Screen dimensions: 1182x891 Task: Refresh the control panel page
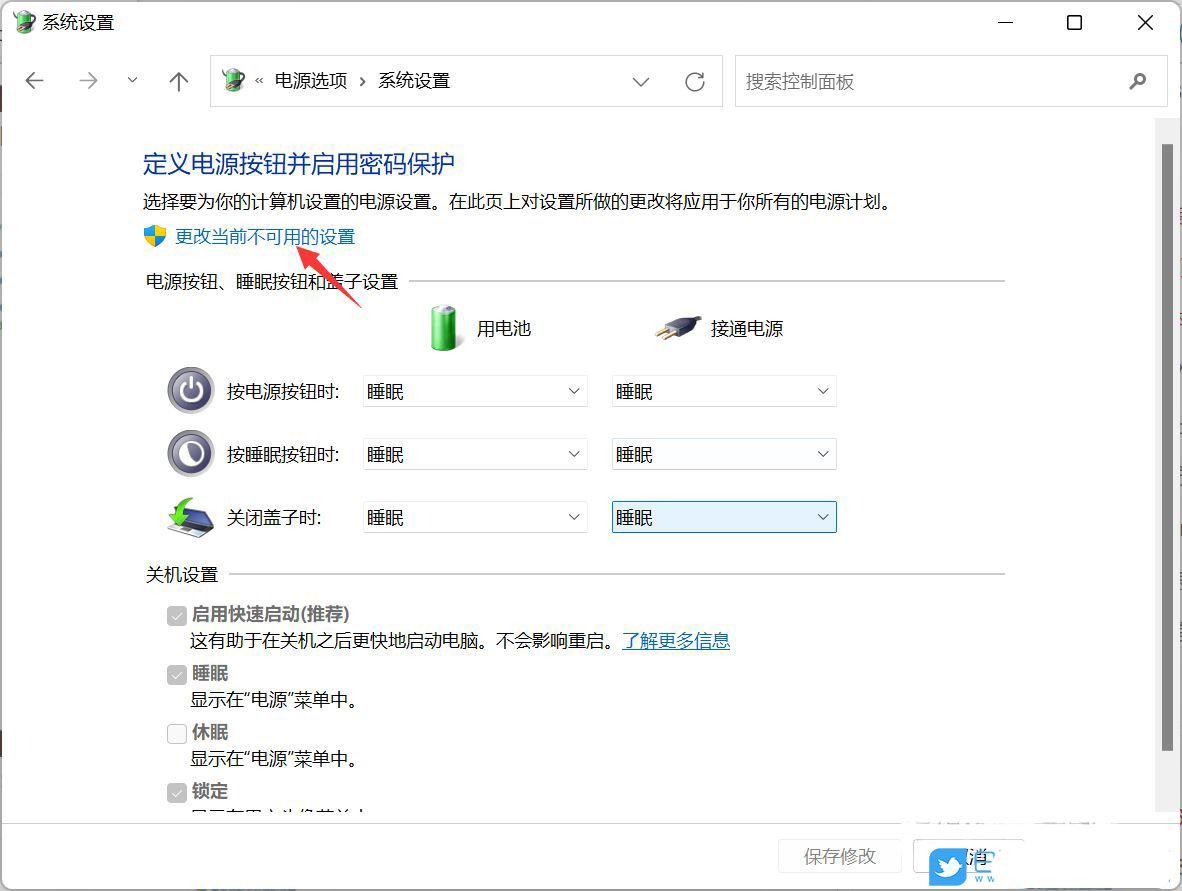694,81
